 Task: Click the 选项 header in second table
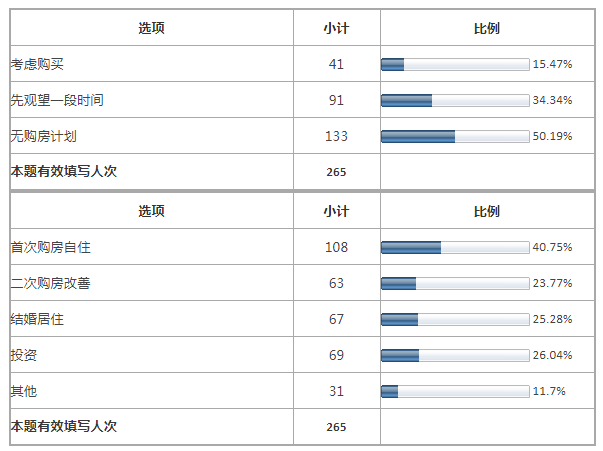click(x=151, y=212)
